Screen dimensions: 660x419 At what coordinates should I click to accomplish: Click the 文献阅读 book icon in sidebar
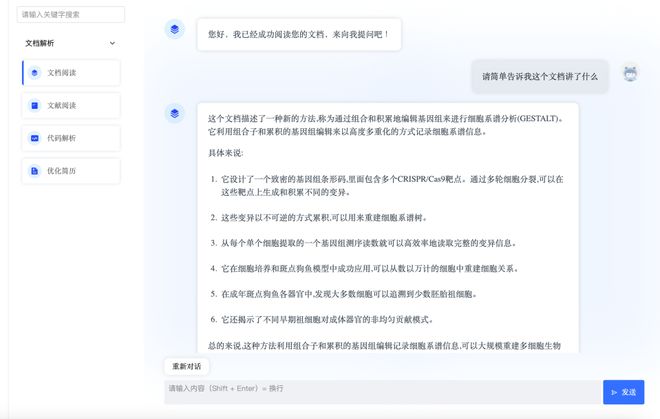(35, 105)
